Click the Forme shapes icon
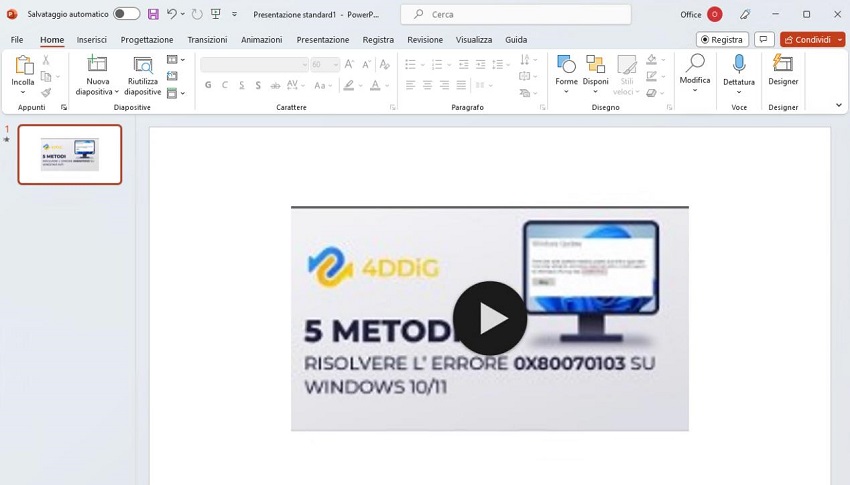Viewport: 850px width, 485px height. coord(566,64)
